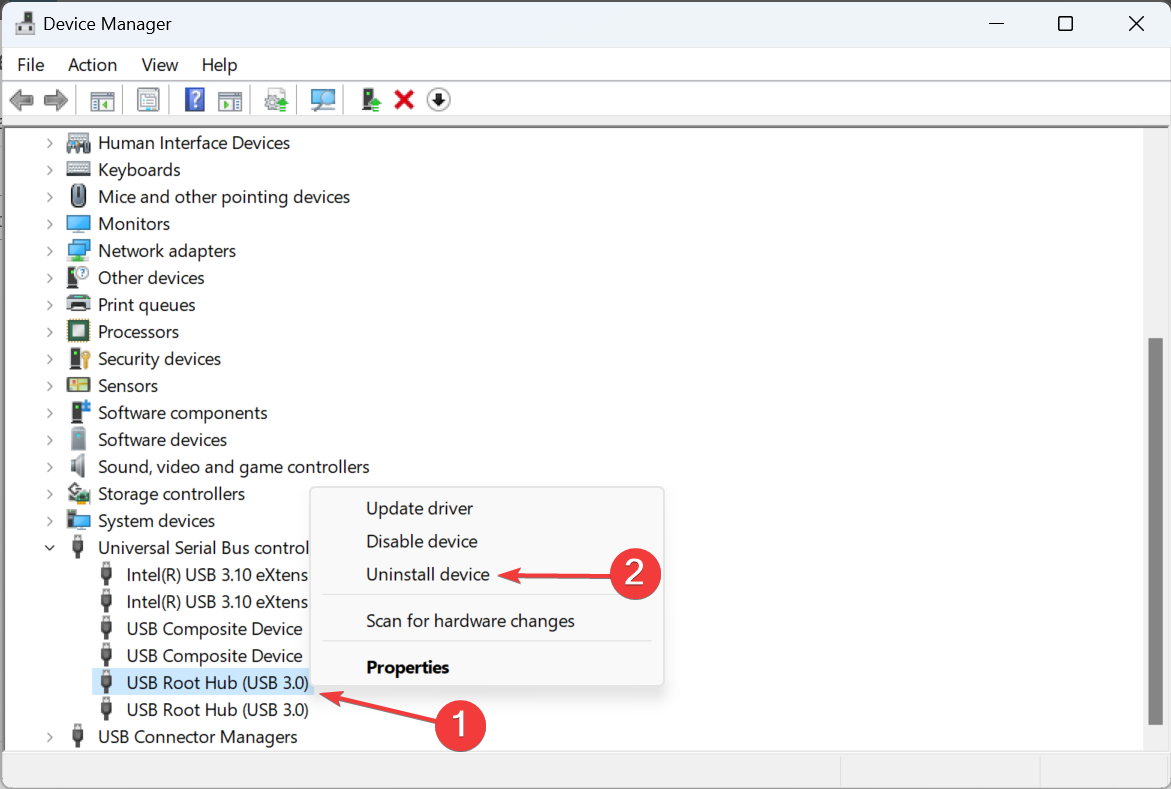Collapse the Universal Serial Bus controllers node

click(x=49, y=548)
